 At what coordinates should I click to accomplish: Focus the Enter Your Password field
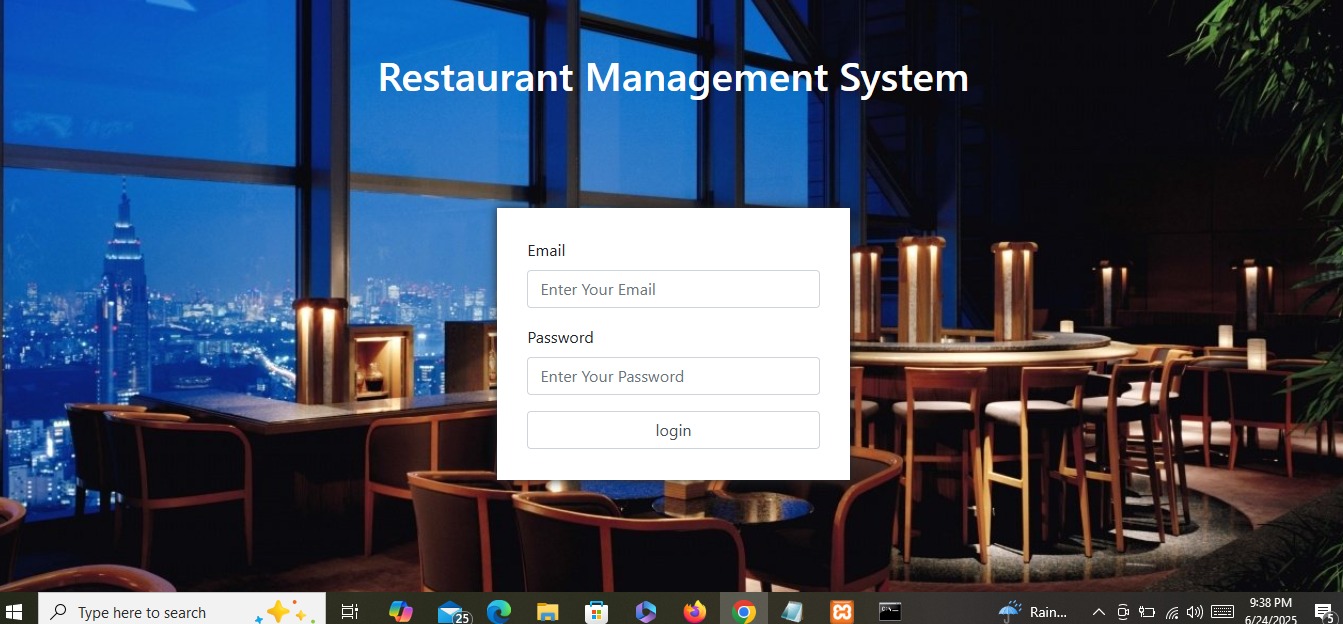673,376
